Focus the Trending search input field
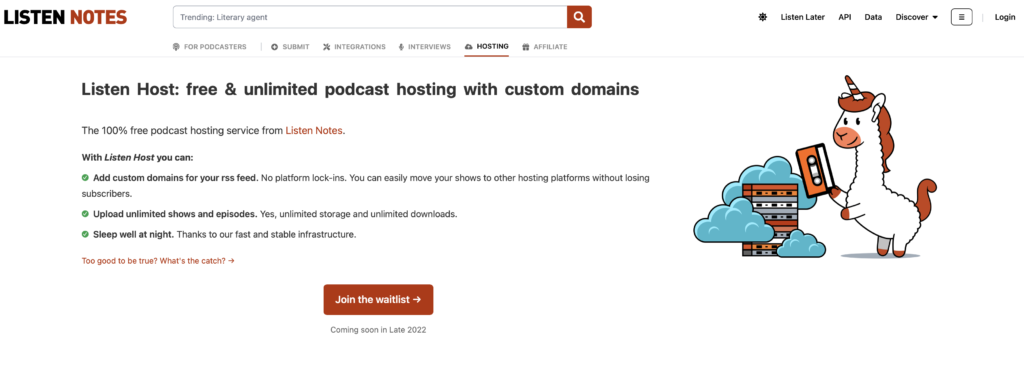This screenshot has width=1024, height=380. point(370,17)
